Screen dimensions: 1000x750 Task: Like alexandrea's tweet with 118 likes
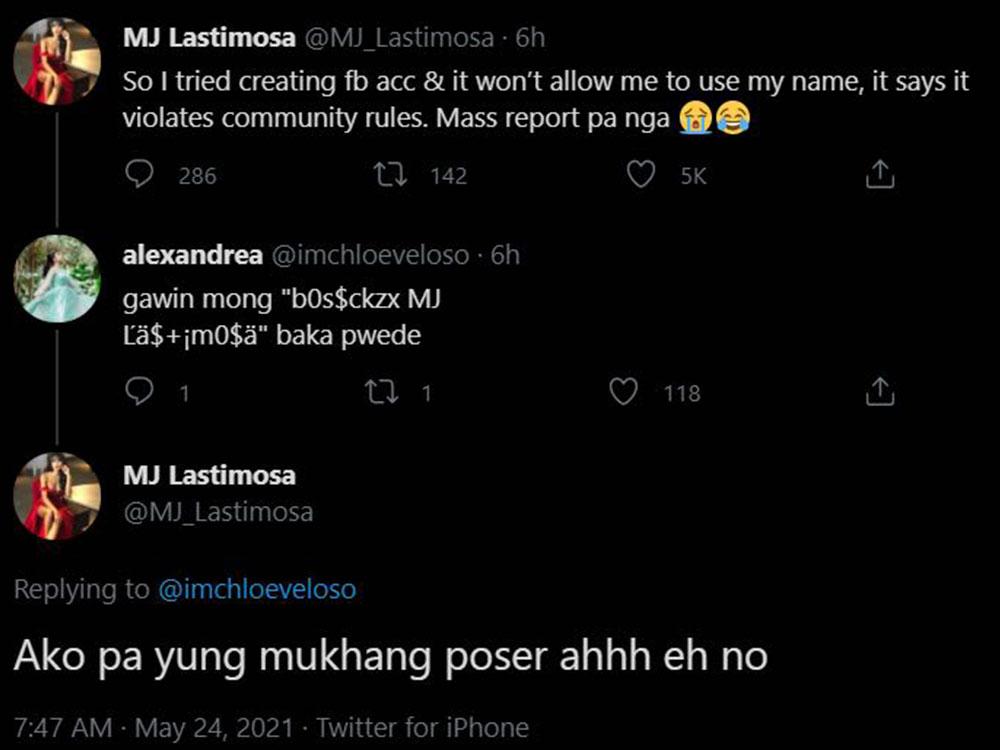(x=624, y=393)
